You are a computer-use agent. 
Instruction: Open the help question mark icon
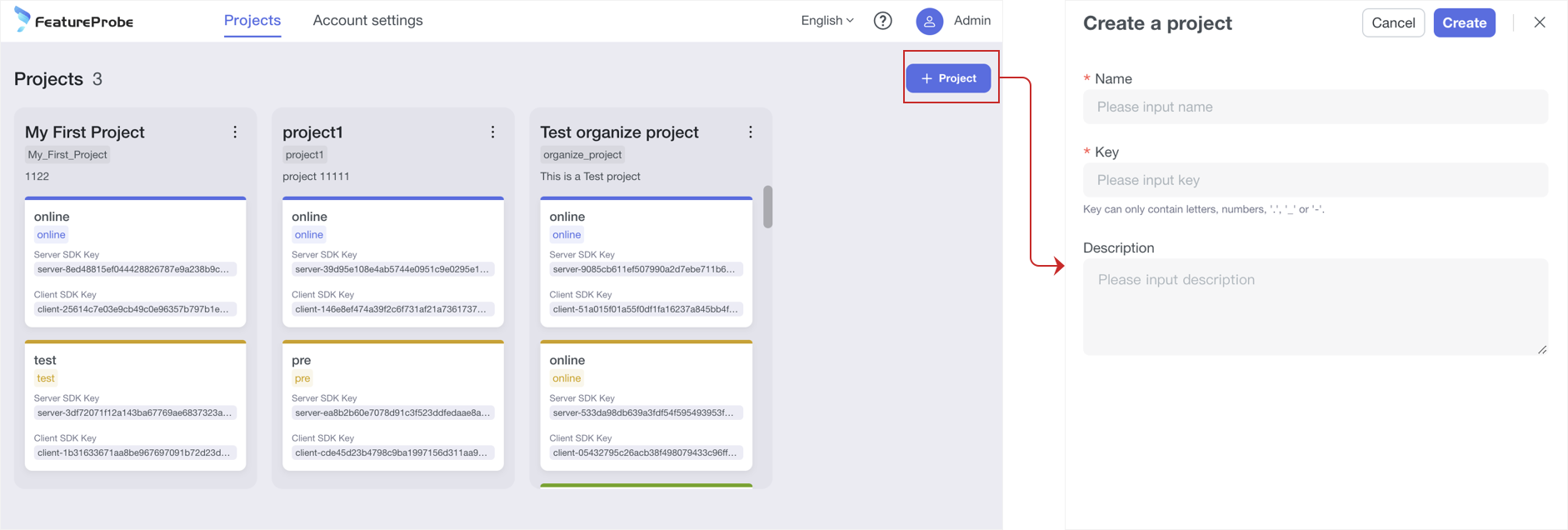882,21
